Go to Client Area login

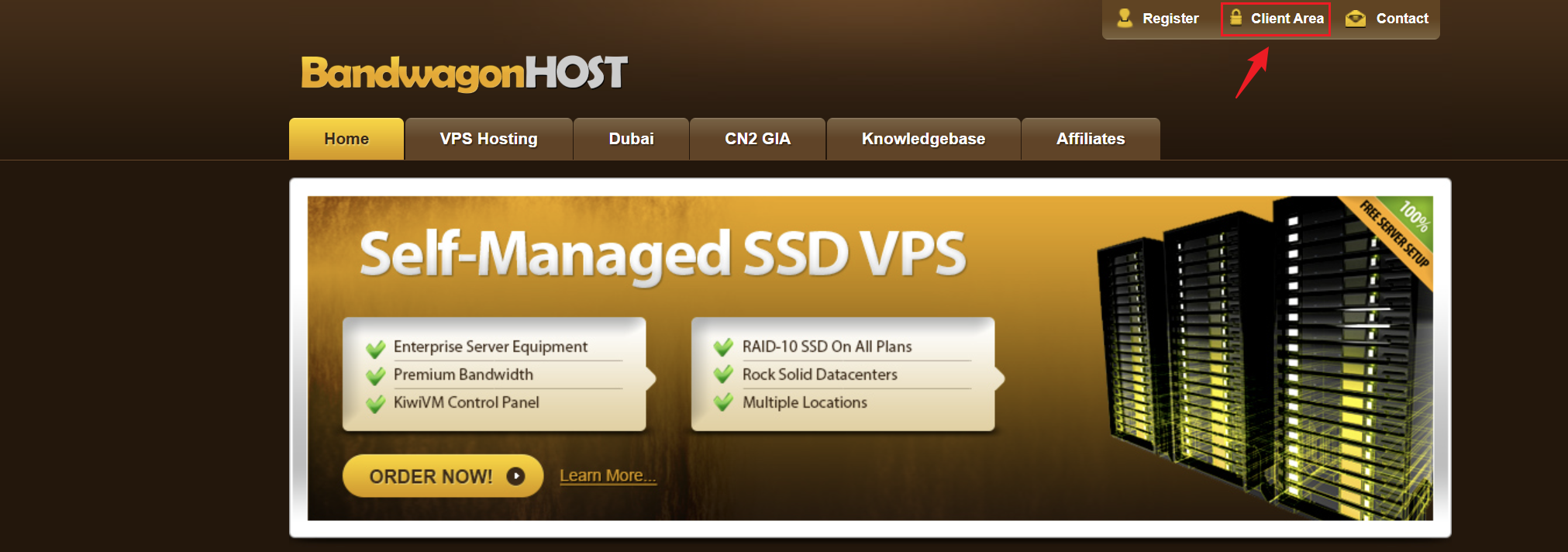coord(1287,19)
